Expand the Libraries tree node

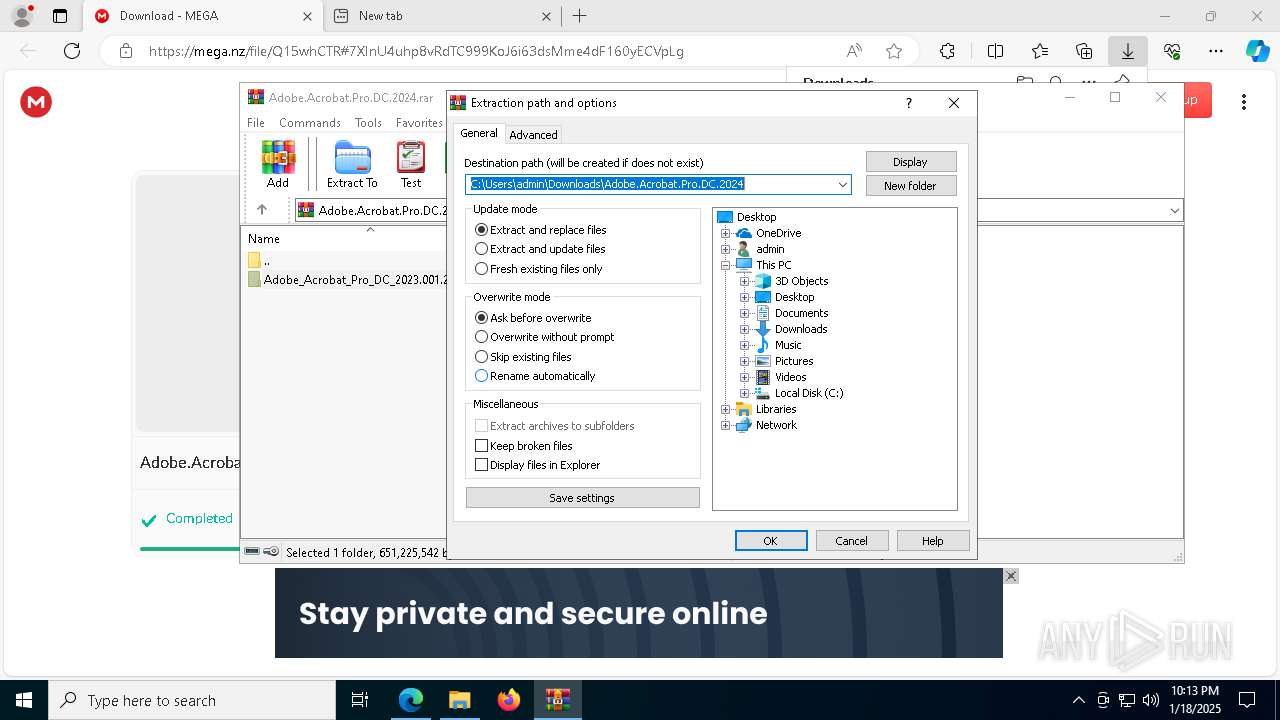[x=726, y=409]
